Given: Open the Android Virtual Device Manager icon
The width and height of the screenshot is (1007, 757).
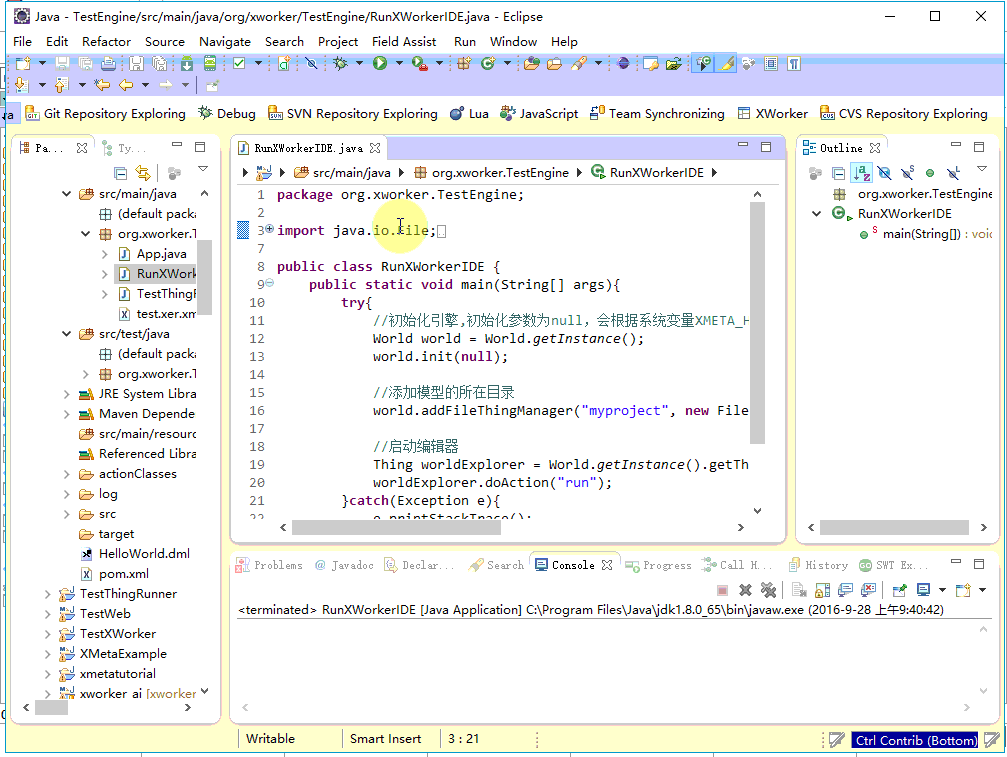Looking at the screenshot, I should [x=210, y=63].
